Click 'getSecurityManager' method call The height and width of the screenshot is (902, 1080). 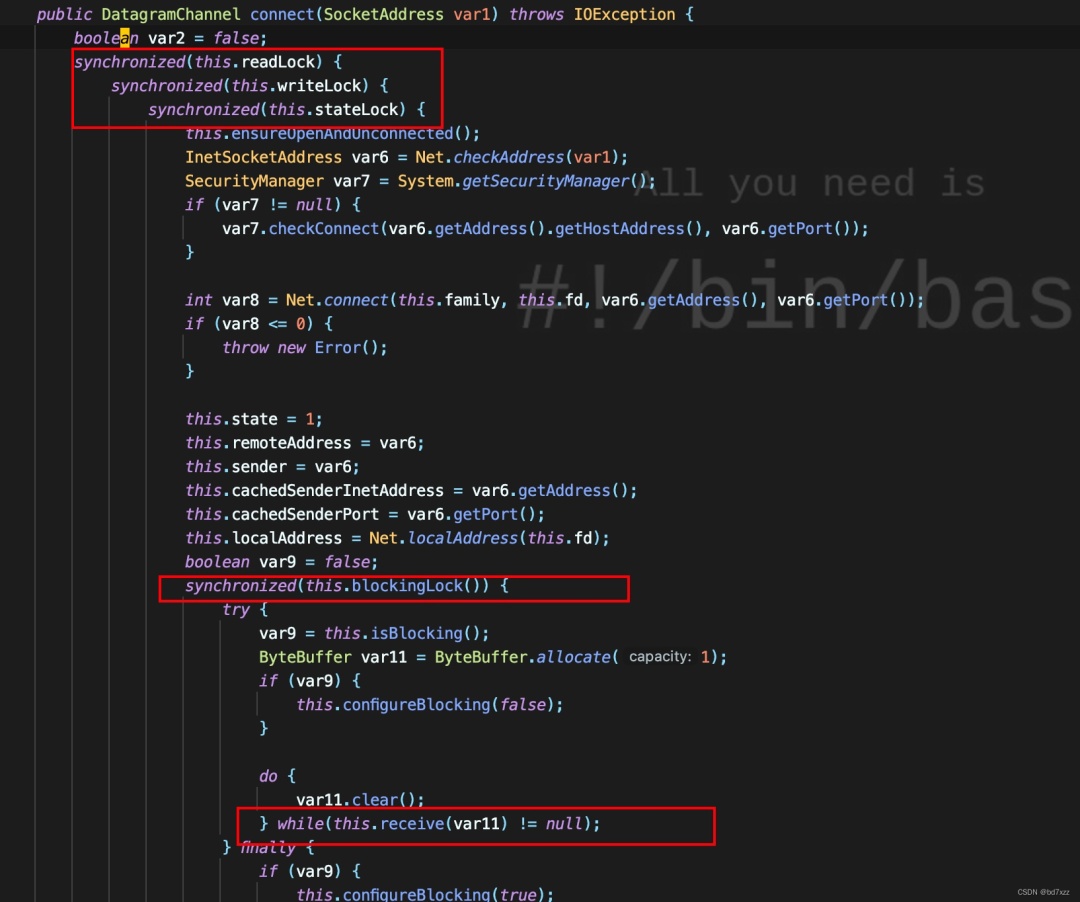click(546, 181)
